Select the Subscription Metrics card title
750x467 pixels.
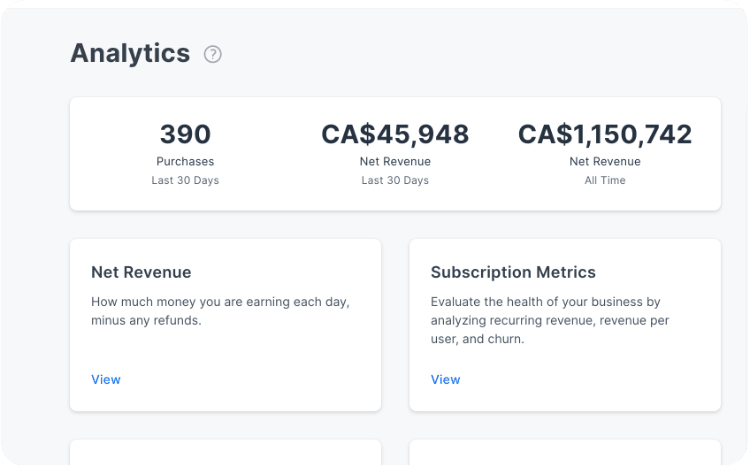513,272
